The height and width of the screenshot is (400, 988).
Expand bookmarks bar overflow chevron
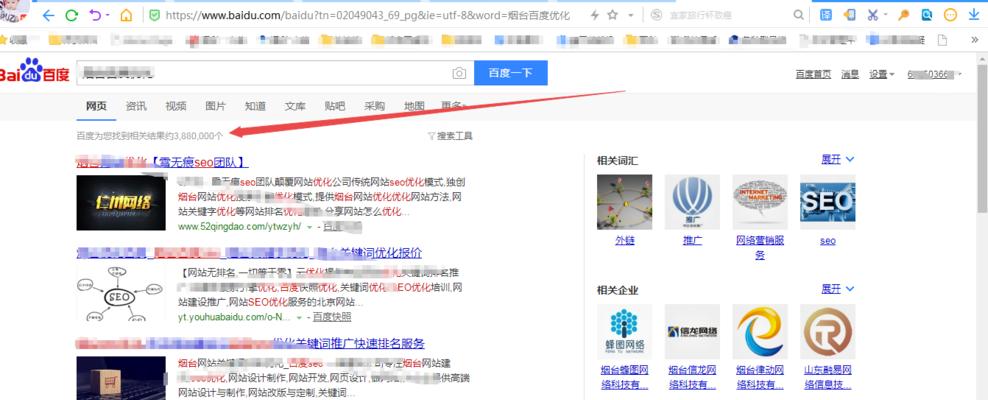975,40
